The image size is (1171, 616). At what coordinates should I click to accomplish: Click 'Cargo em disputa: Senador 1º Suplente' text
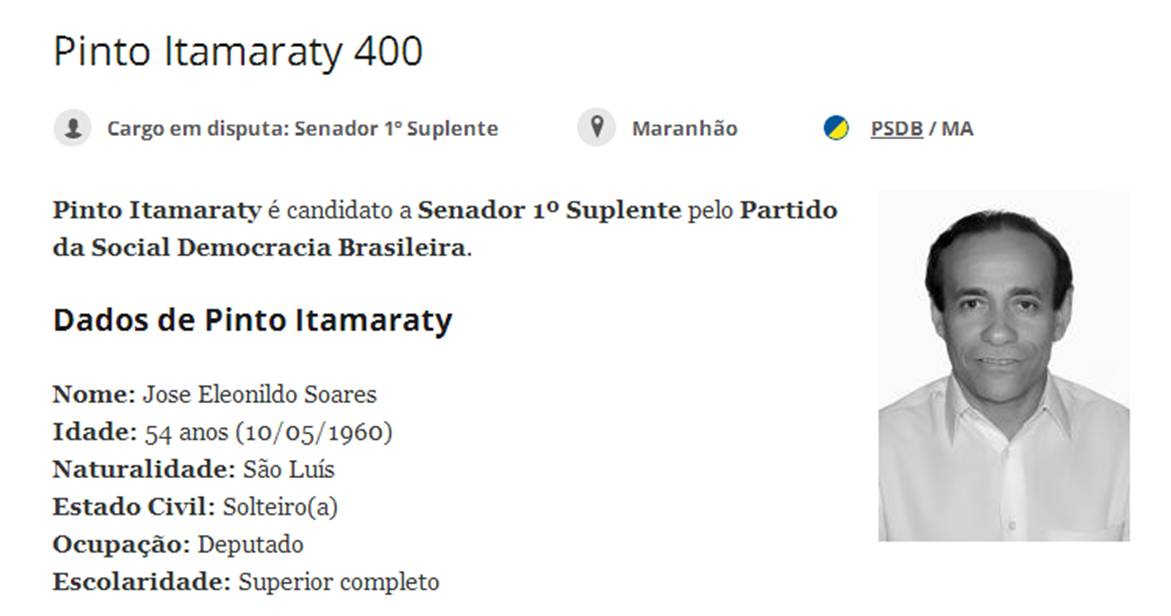302,129
